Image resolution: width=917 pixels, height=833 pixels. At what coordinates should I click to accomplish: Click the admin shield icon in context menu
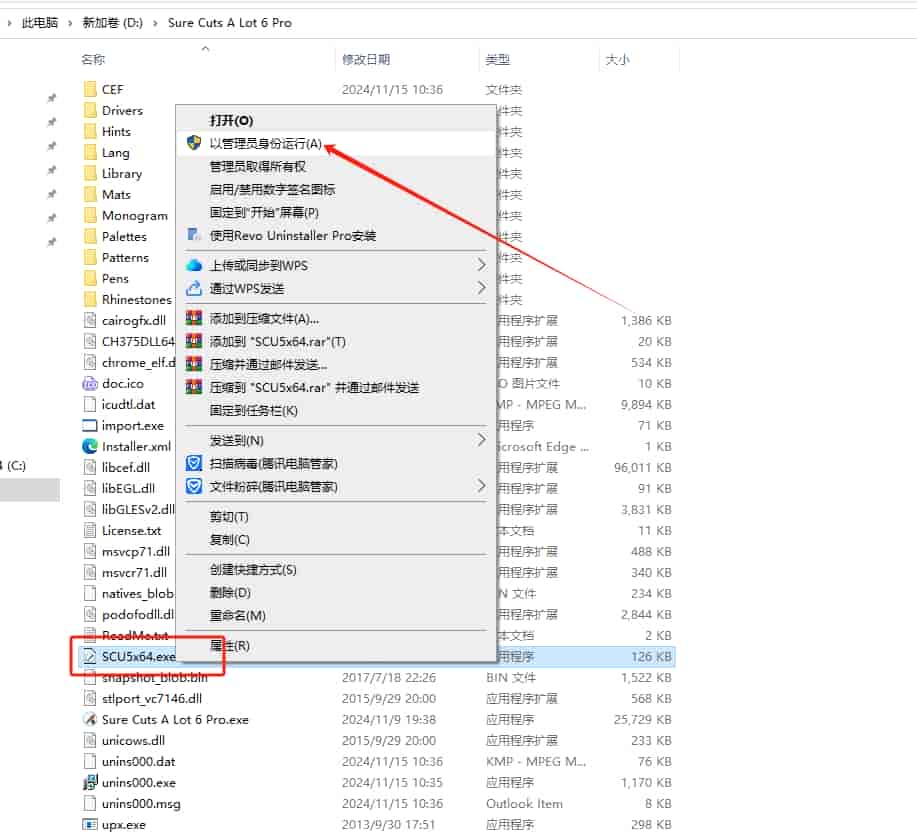click(x=194, y=143)
